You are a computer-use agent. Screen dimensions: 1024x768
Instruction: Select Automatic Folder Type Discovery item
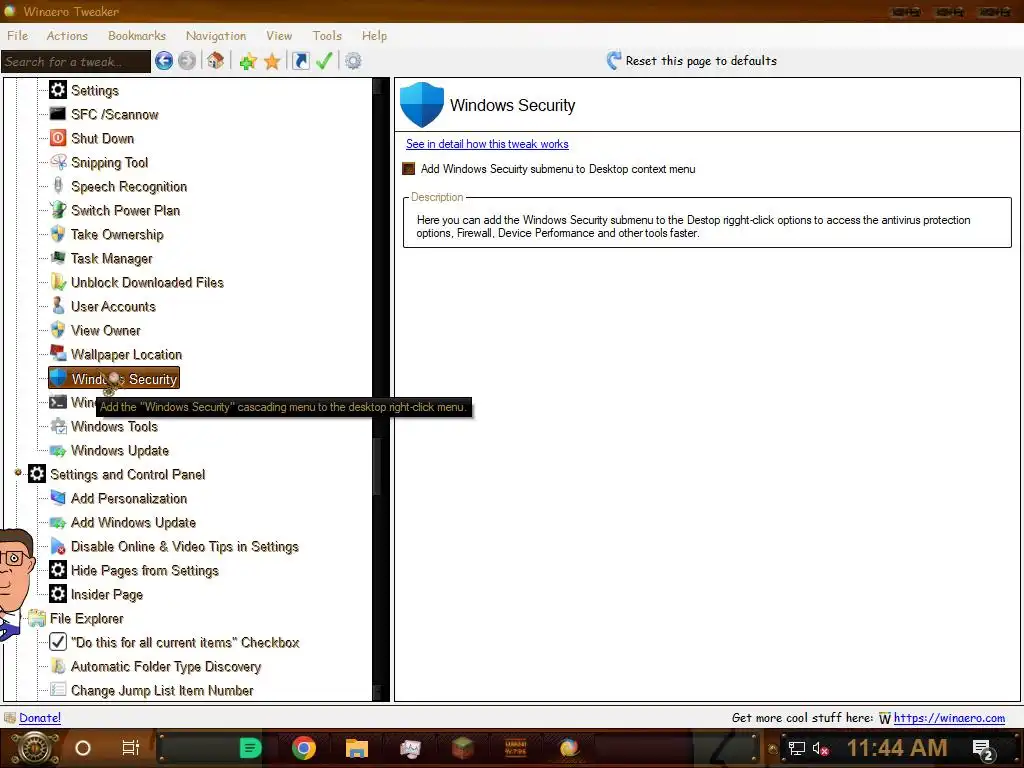(166, 666)
